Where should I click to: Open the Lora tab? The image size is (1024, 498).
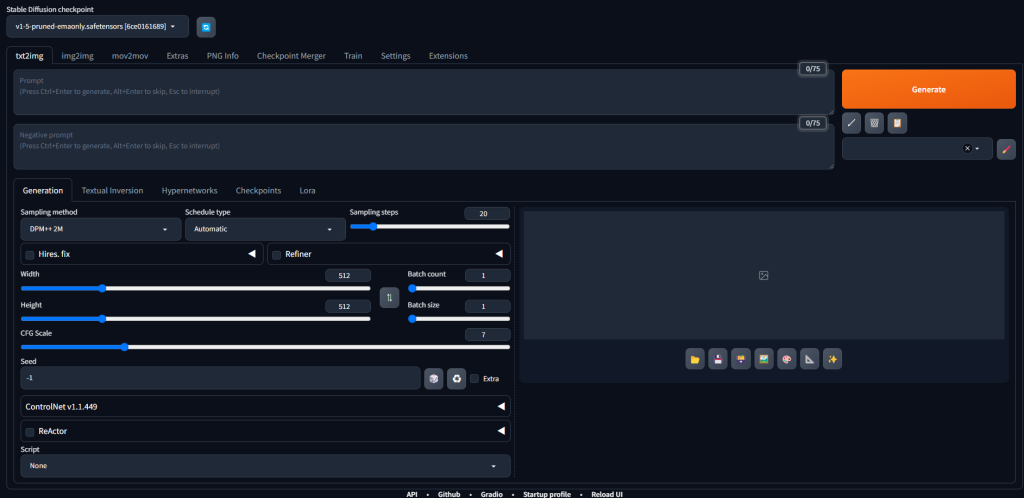pyautogui.click(x=307, y=190)
